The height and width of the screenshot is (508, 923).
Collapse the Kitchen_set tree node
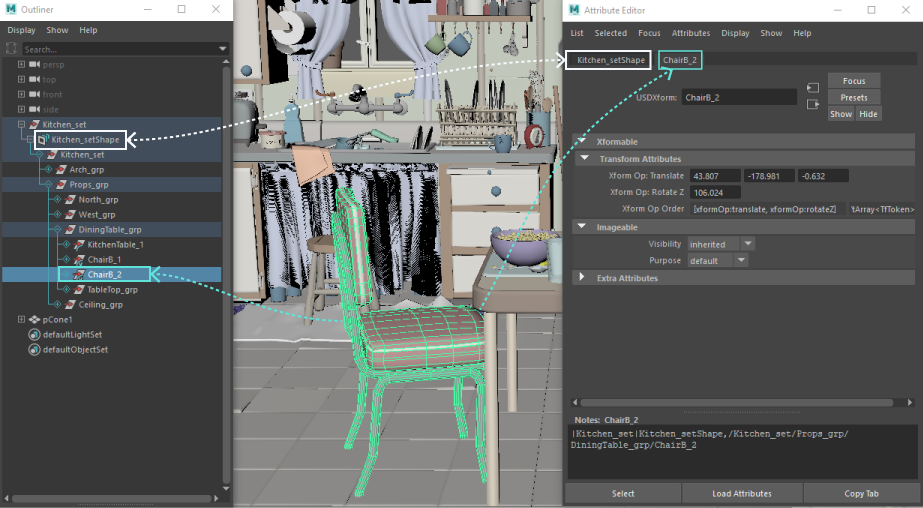point(21,124)
